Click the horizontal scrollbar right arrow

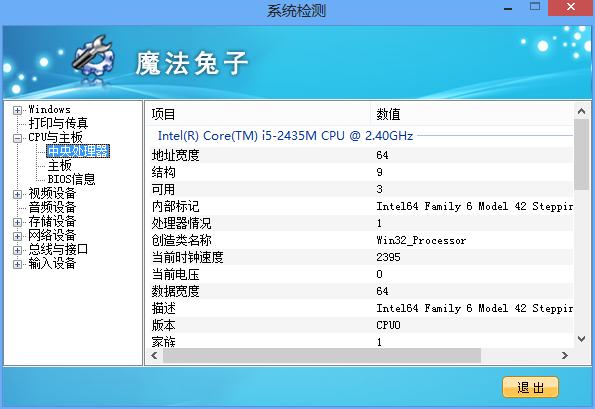pyautogui.click(x=565, y=356)
